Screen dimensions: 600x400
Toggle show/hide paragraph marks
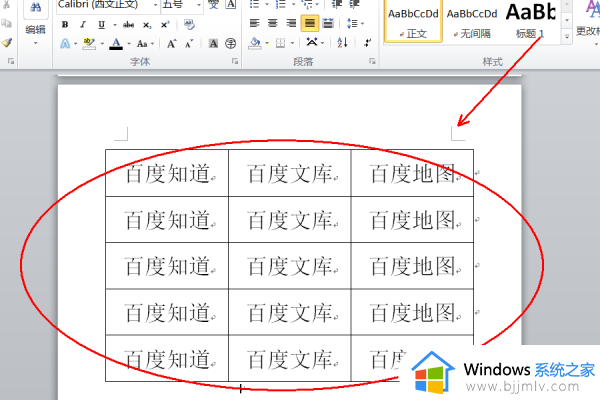coord(367,42)
